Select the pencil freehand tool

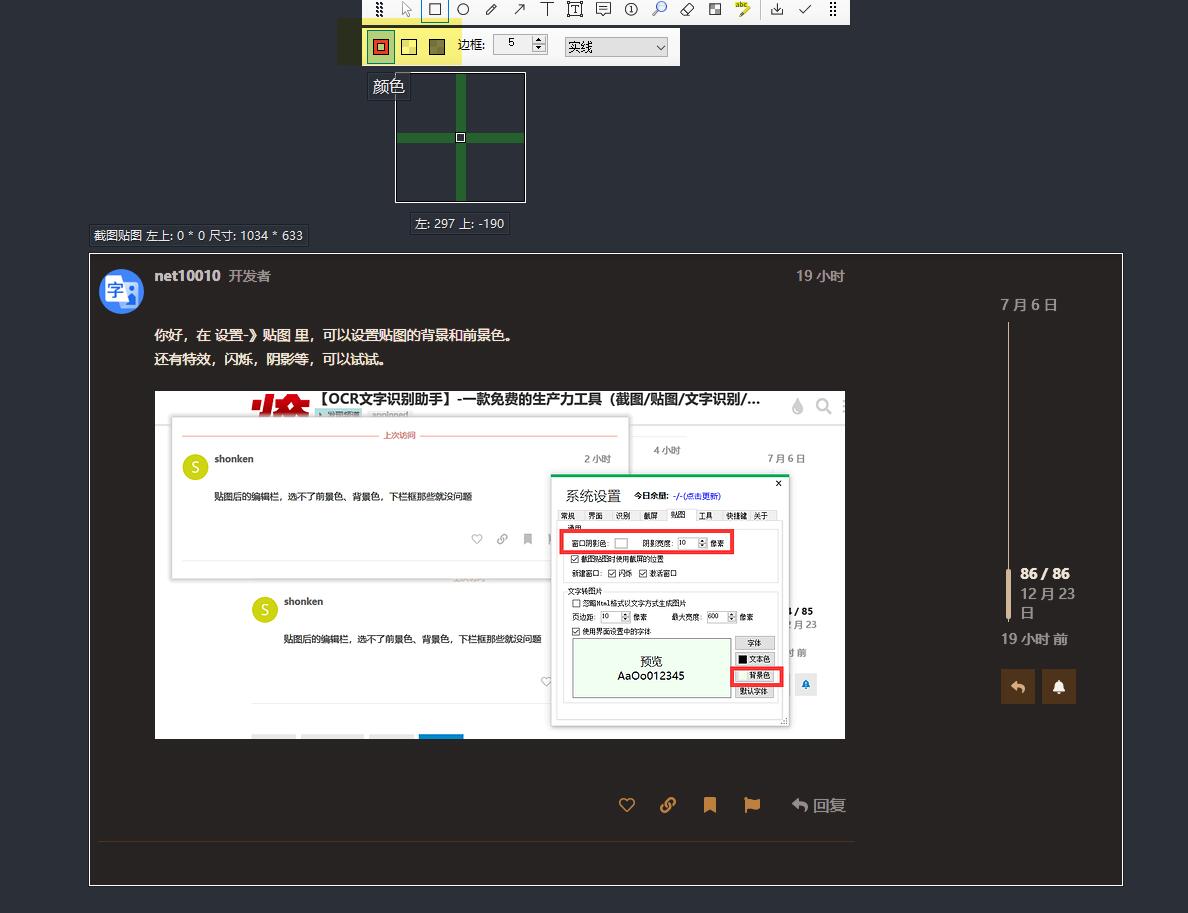tap(491, 10)
